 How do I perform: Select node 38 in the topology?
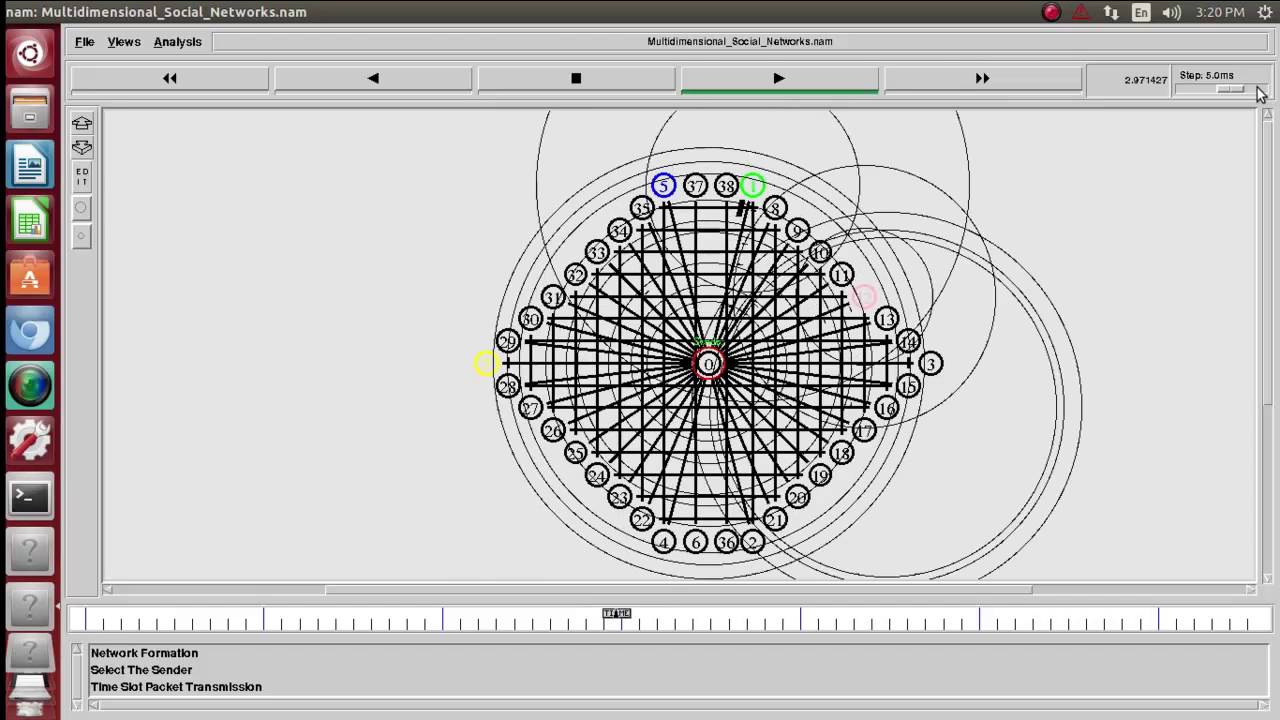726,185
